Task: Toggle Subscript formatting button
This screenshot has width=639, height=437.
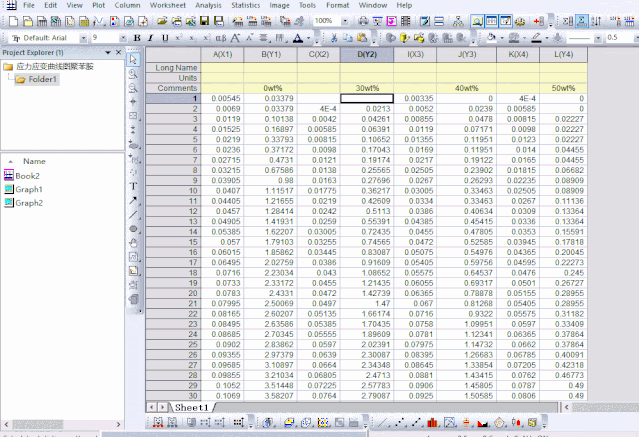Action: tap(192, 38)
